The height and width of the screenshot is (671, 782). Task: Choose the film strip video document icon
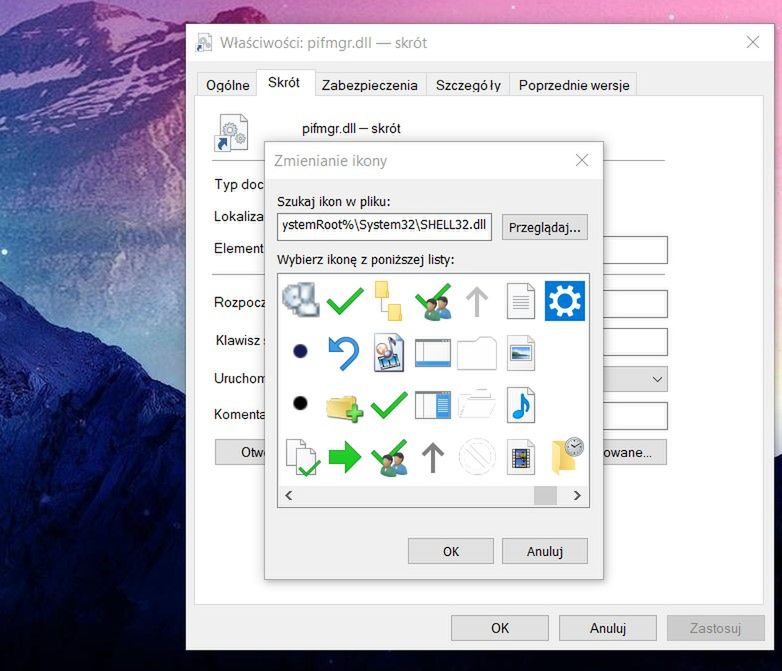pyautogui.click(x=521, y=456)
